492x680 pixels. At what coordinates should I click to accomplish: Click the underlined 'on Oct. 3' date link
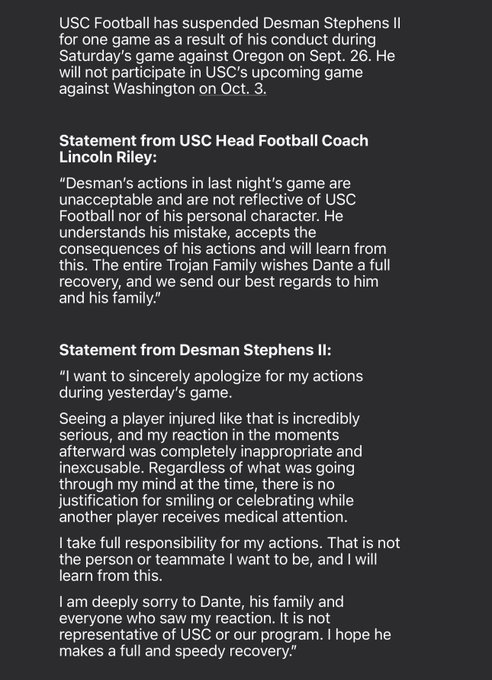(233, 88)
